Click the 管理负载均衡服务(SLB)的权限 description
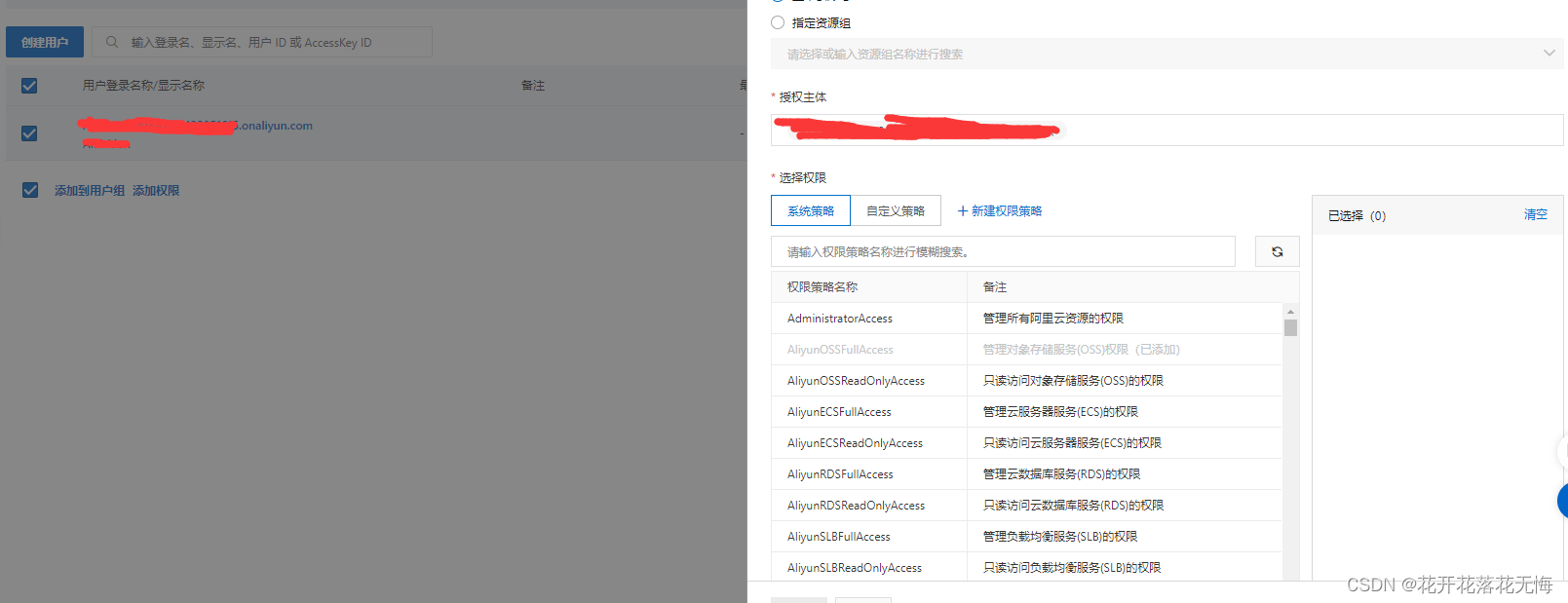1568x603 pixels. point(1060,537)
